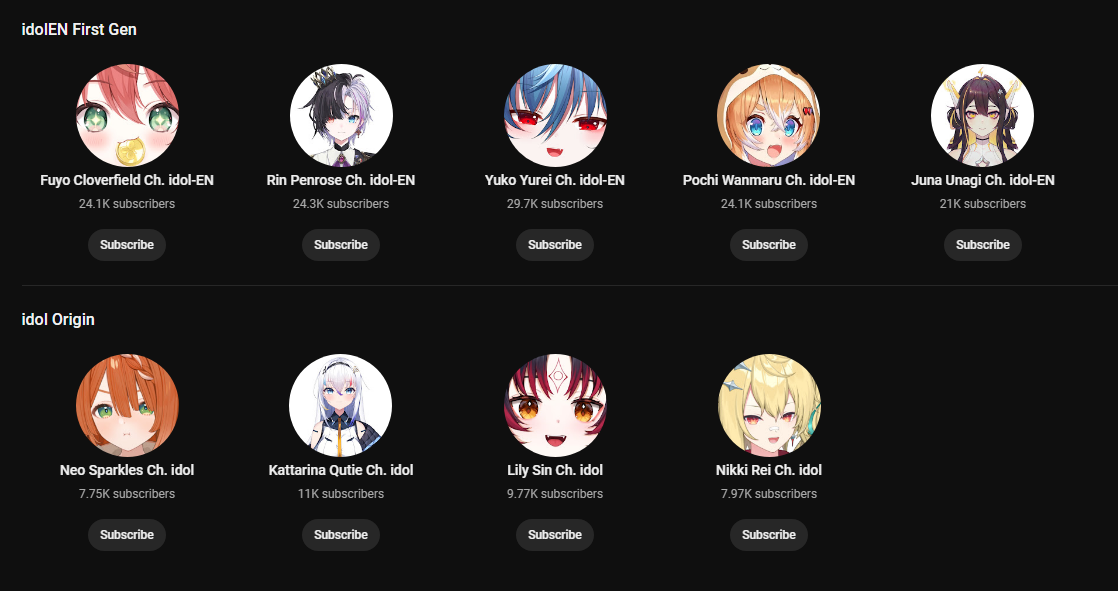Open Fuyo Cloverfield's channel avatar

(x=127, y=115)
